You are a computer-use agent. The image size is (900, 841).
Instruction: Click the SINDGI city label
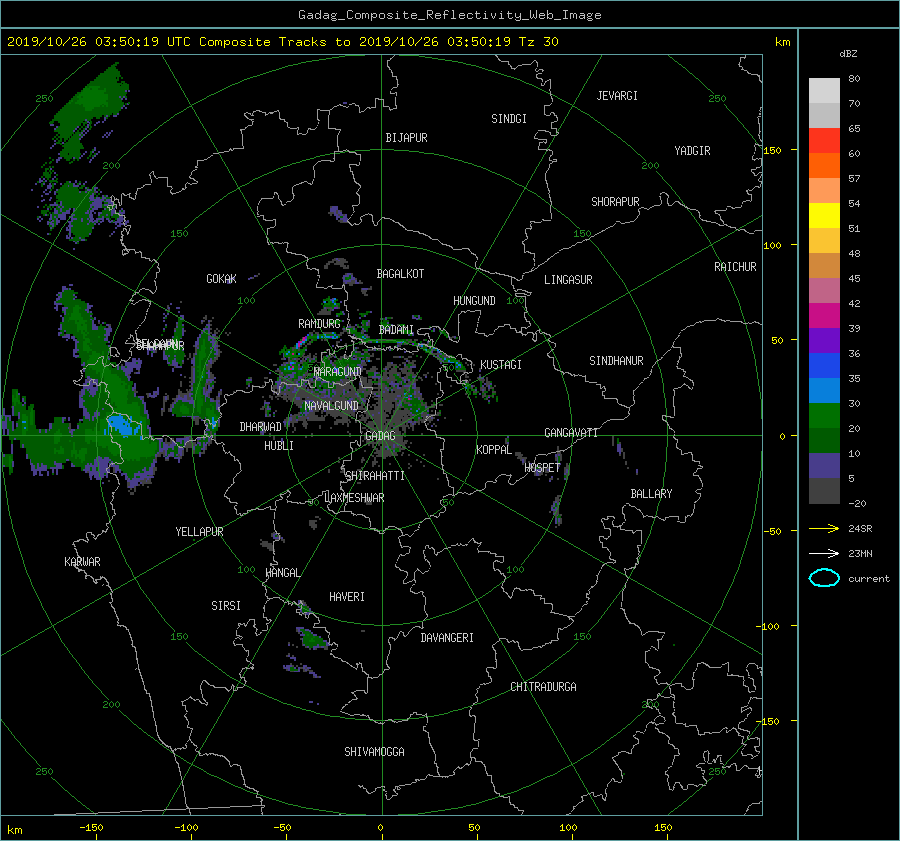(509, 119)
